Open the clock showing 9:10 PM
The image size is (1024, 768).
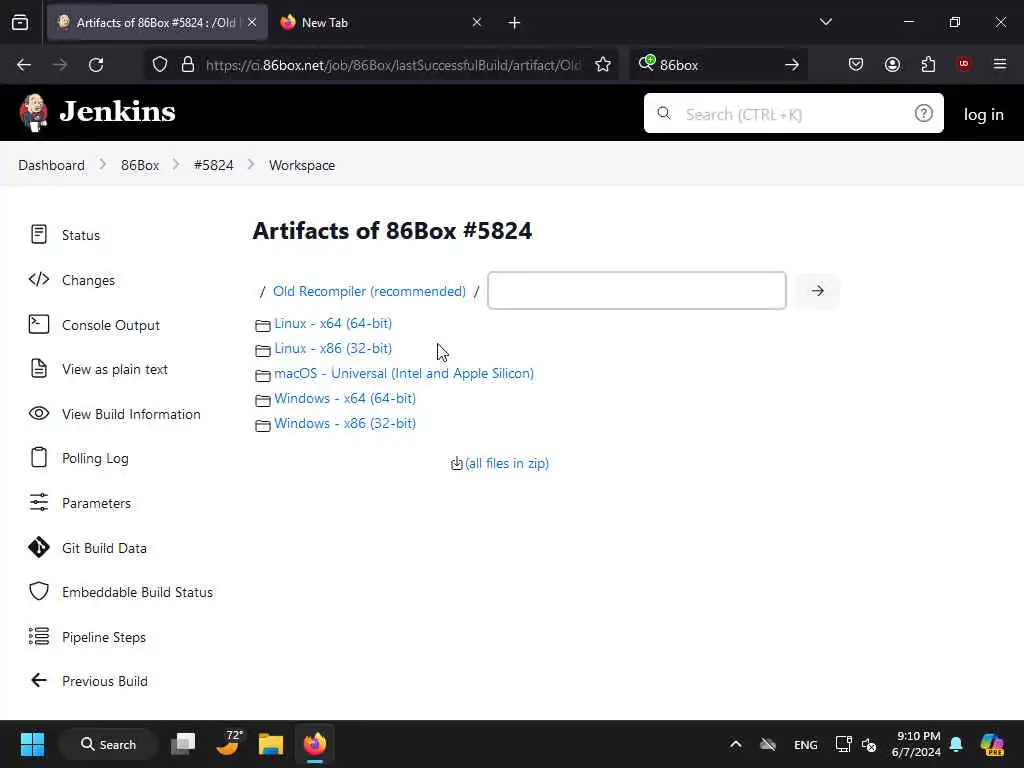pyautogui.click(x=916, y=744)
